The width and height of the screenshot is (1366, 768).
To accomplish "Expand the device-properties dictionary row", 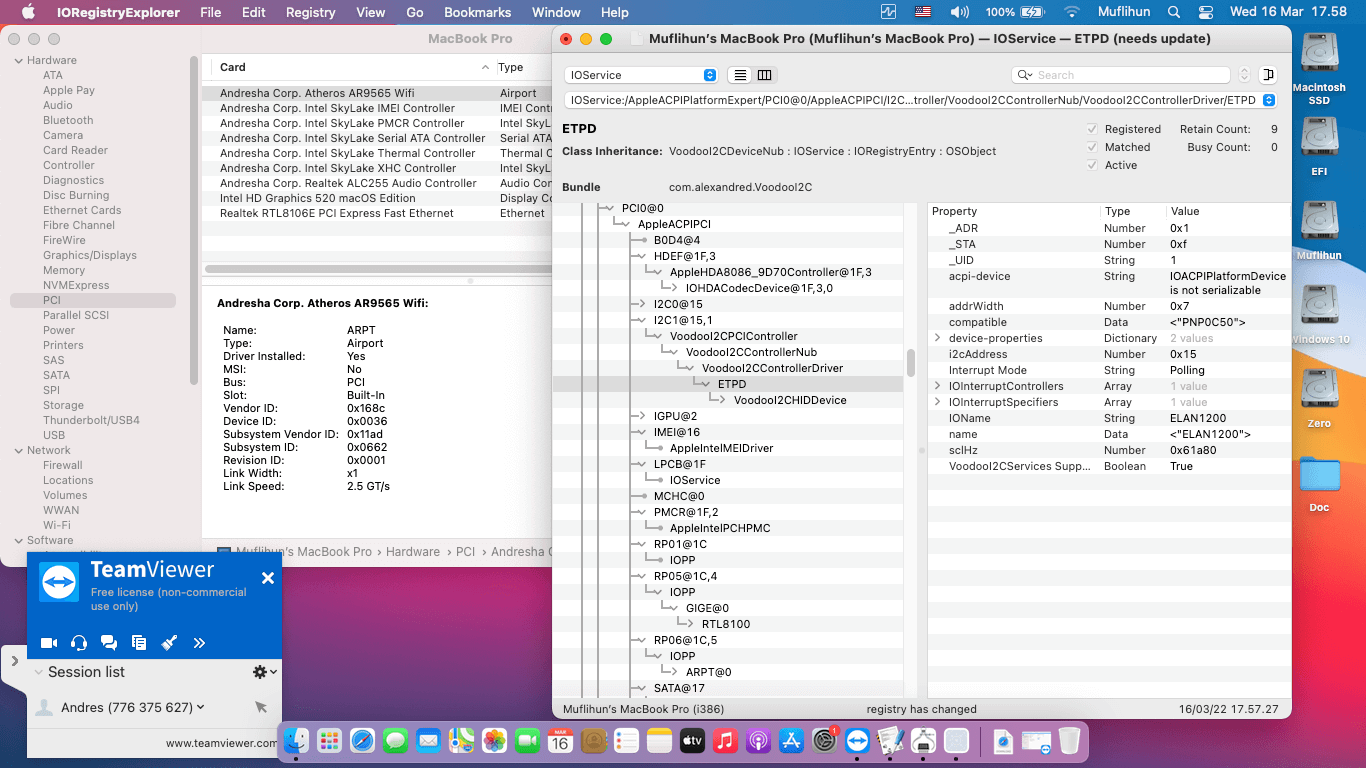I will coord(938,338).
